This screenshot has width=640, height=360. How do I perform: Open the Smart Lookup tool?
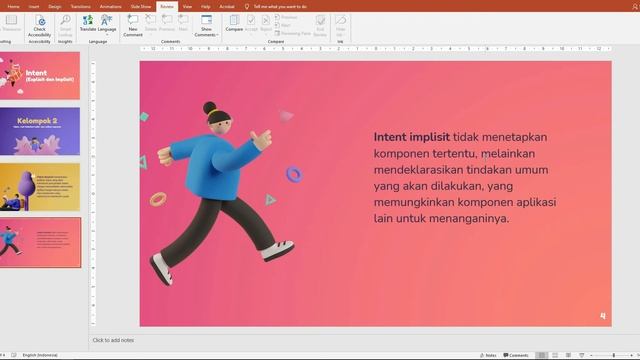pos(65,26)
